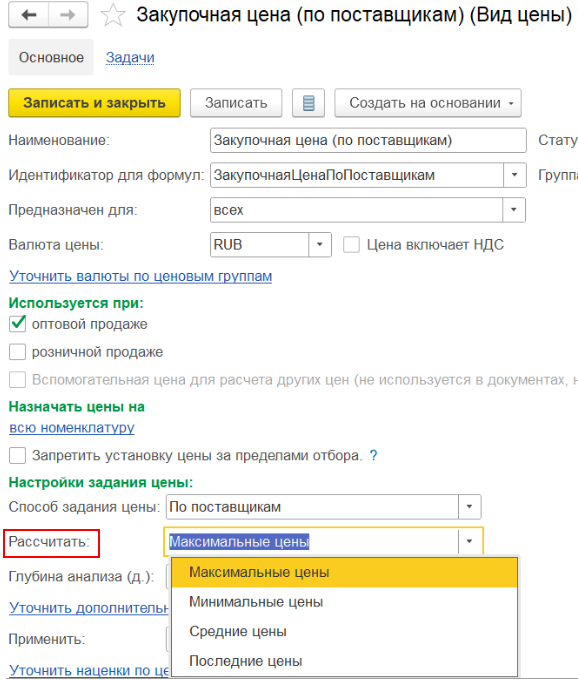This screenshot has height=680, width=578.
Task: Open Уточнить валюты по ценовым группам link
Action: pos(141,276)
